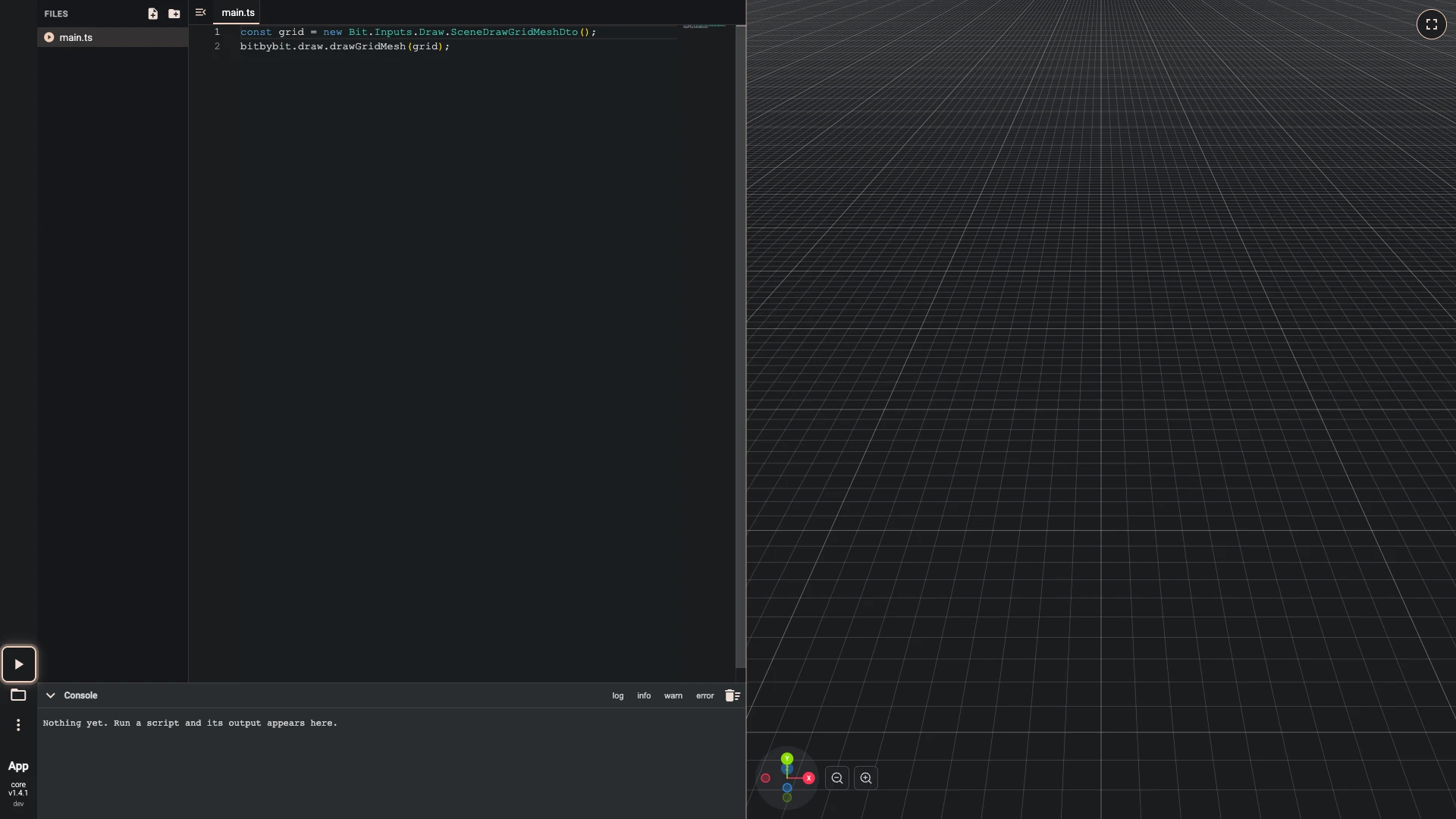Collapse the Console panel chevron
The image size is (1456, 819).
point(51,695)
